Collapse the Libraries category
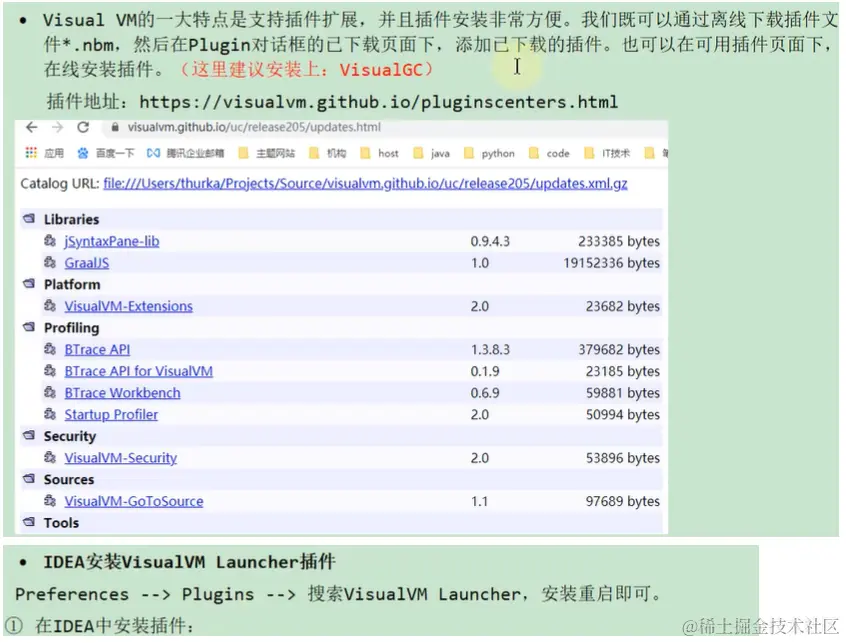 coord(29,218)
